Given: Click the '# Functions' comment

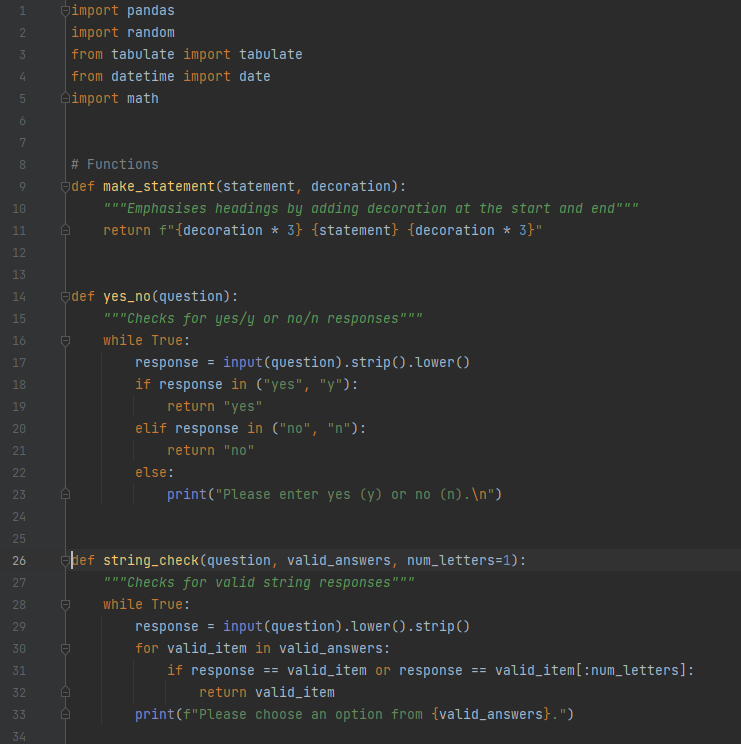Looking at the screenshot, I should coord(114,165).
